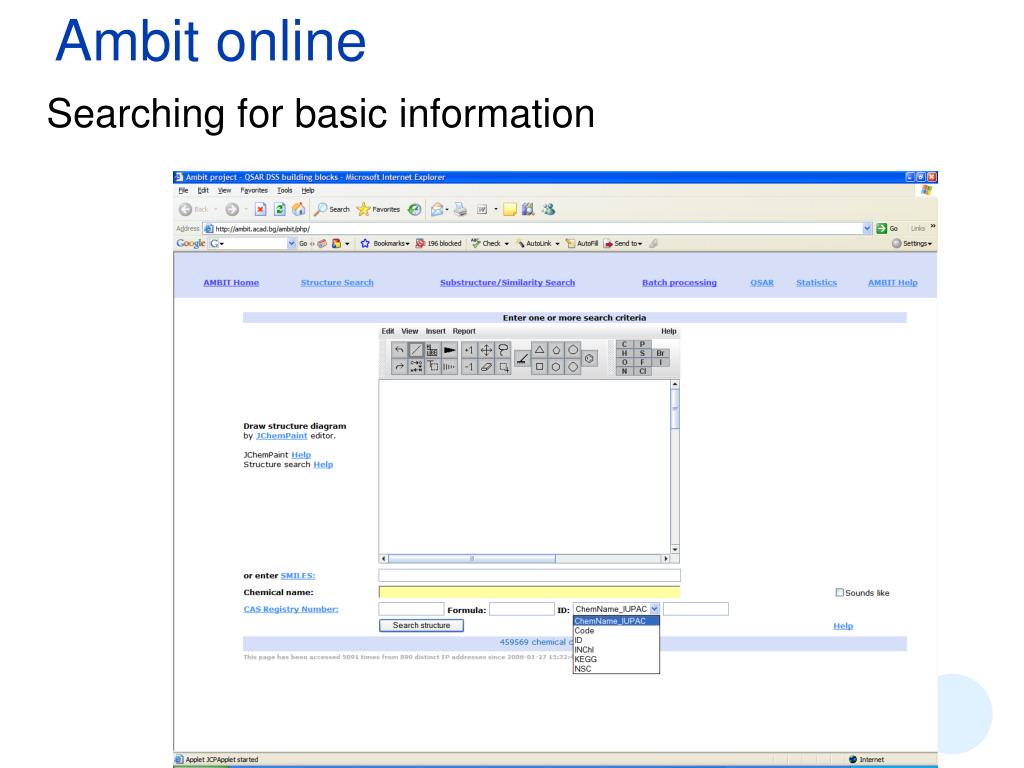
Task: Pick the oxygen O element button
Action: 624,362
